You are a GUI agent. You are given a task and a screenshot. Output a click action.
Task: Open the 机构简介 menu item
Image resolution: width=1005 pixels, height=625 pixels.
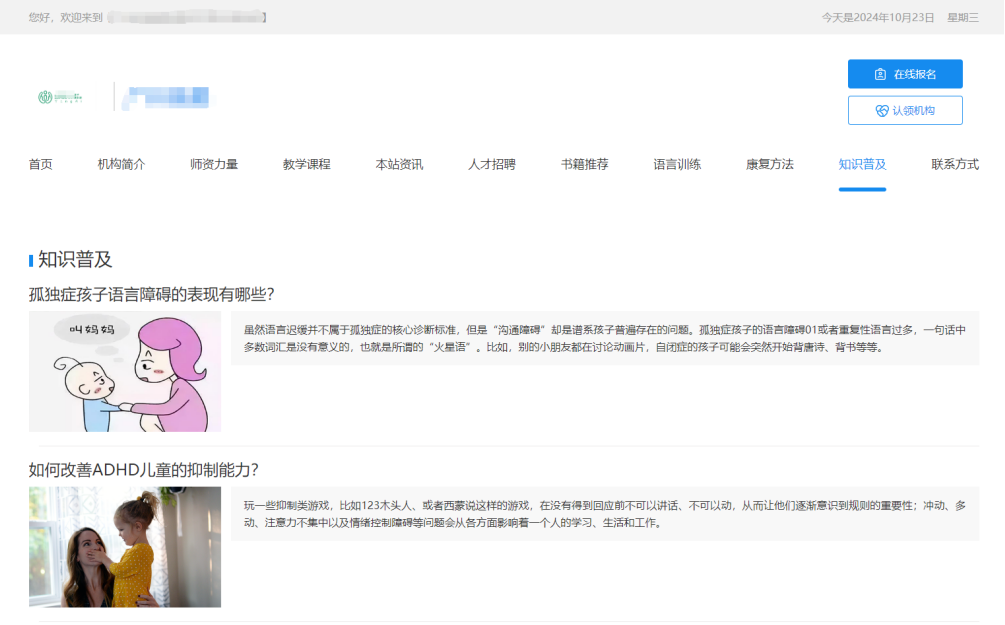coord(121,164)
